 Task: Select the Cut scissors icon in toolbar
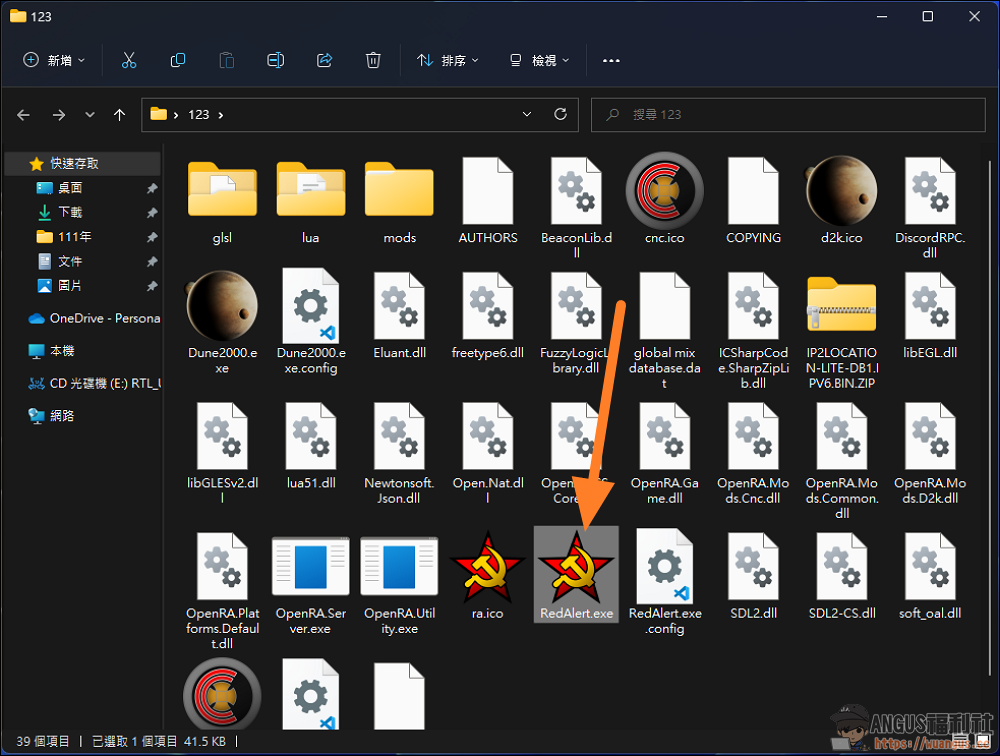129,61
